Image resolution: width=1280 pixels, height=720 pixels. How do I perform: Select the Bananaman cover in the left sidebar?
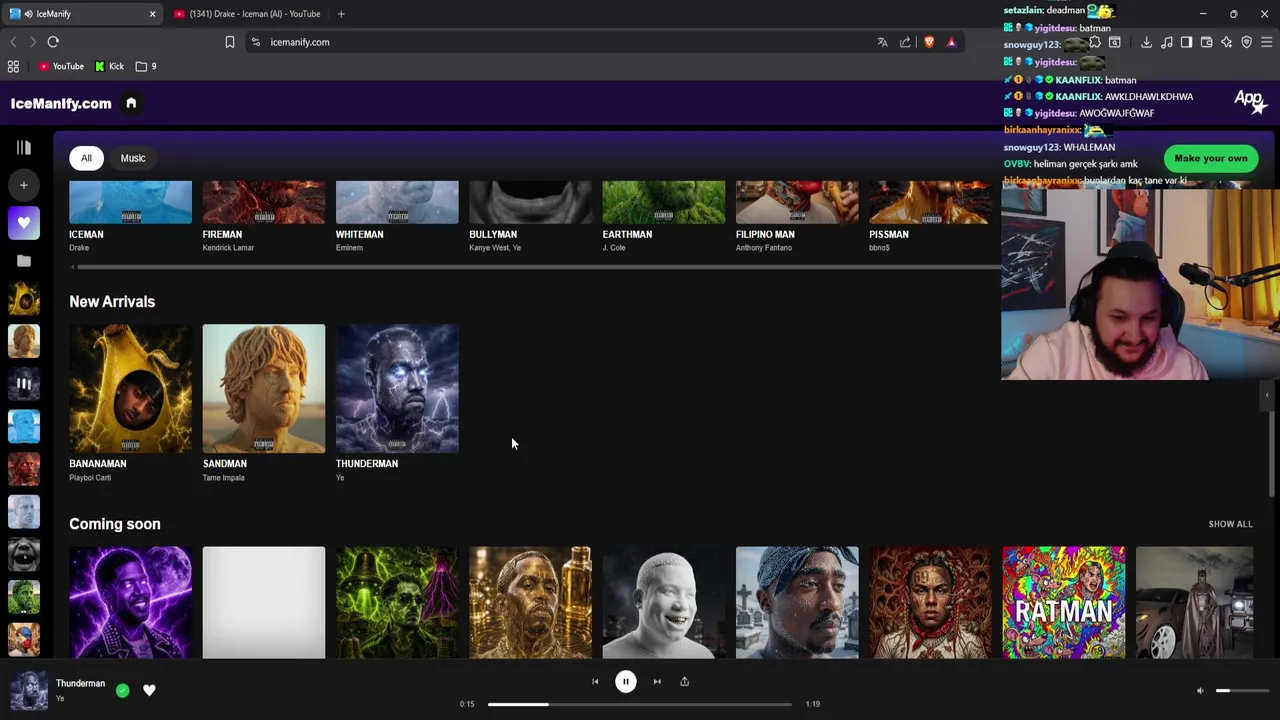pyautogui.click(x=24, y=298)
